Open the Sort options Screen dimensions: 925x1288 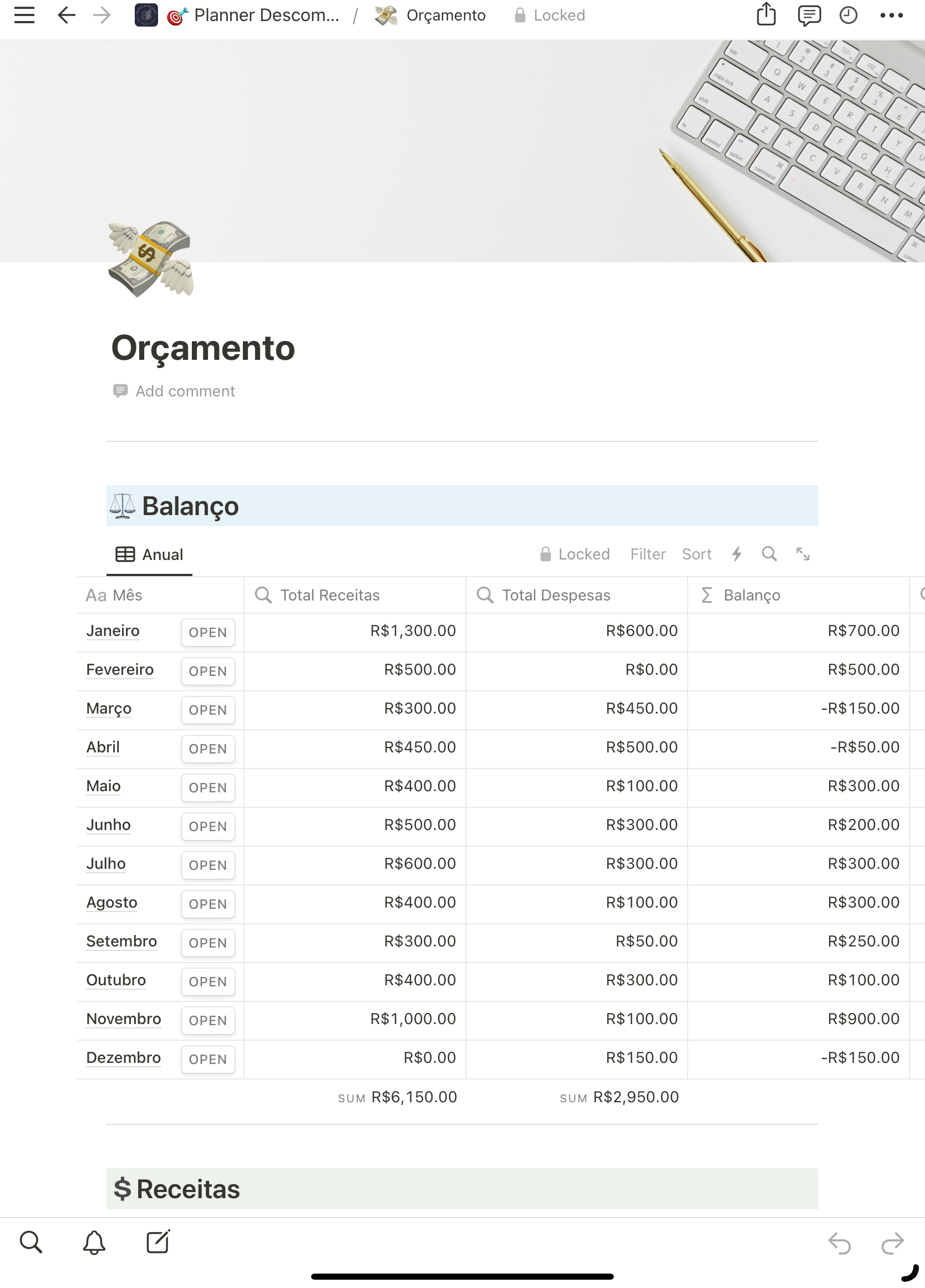(696, 554)
